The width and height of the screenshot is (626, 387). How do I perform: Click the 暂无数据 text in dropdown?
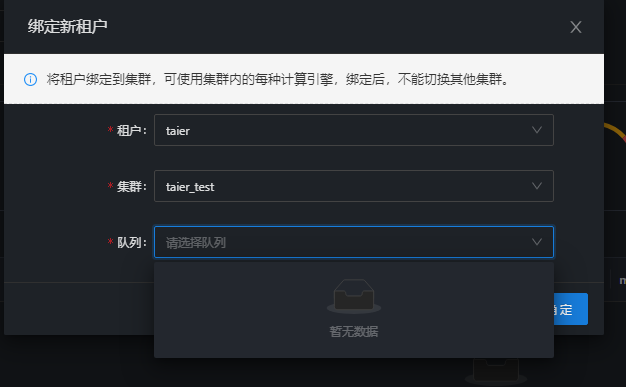point(354,331)
